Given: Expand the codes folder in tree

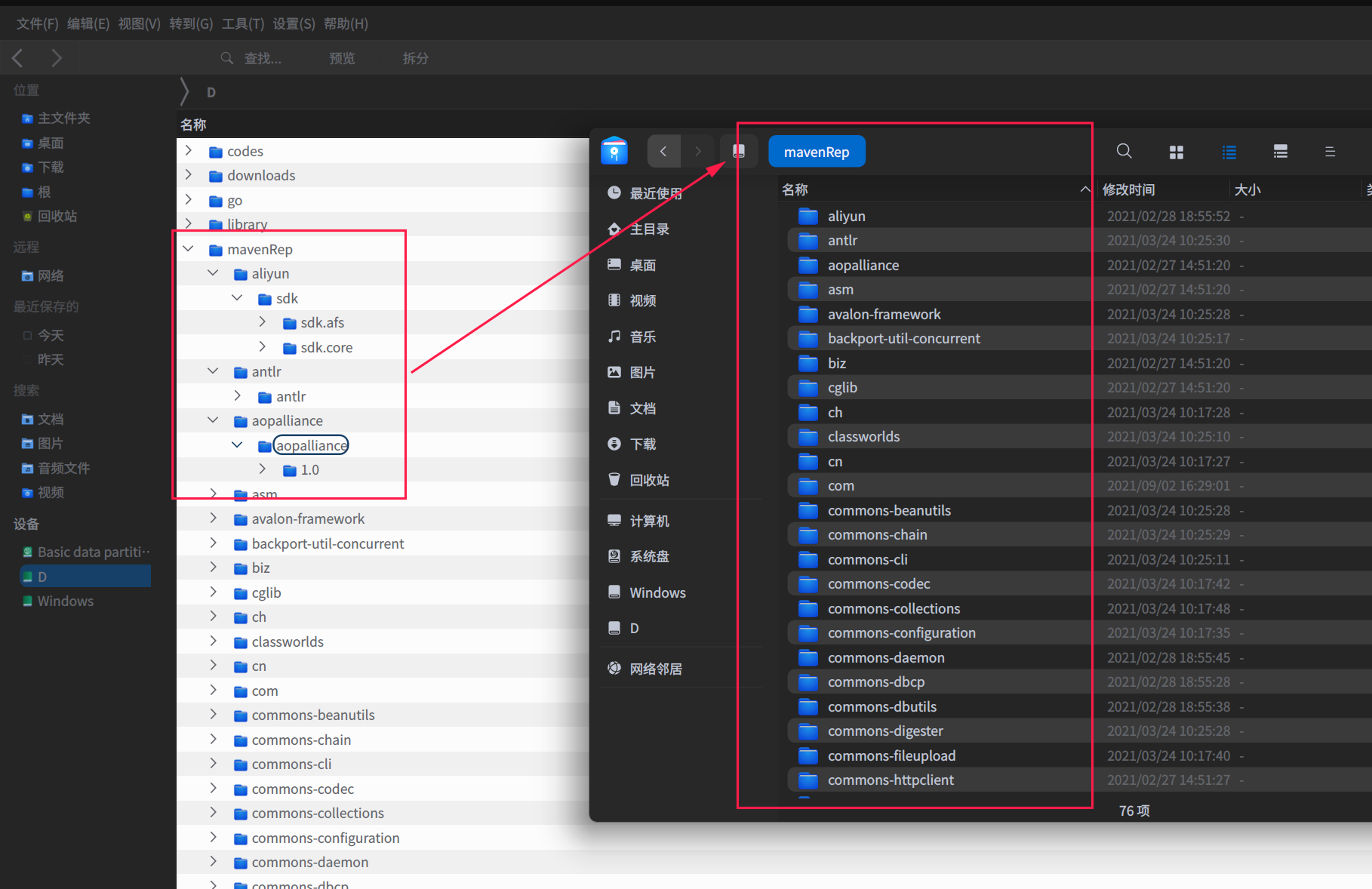Looking at the screenshot, I should click(x=189, y=151).
